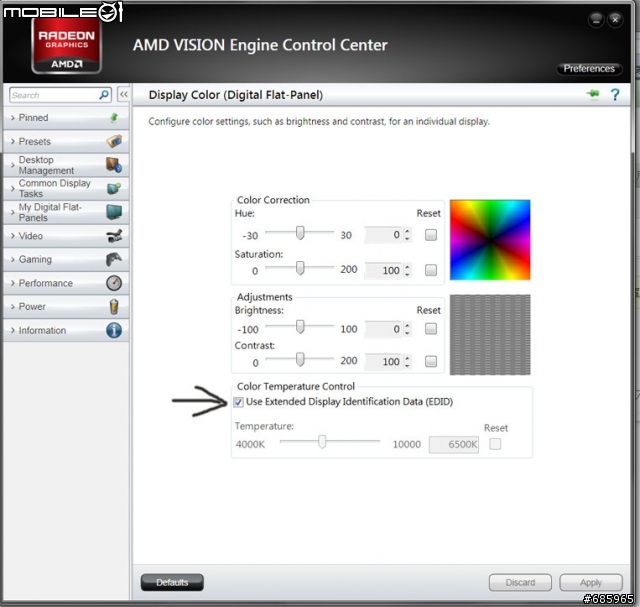Click the Gaming controller icon

pos(114,259)
